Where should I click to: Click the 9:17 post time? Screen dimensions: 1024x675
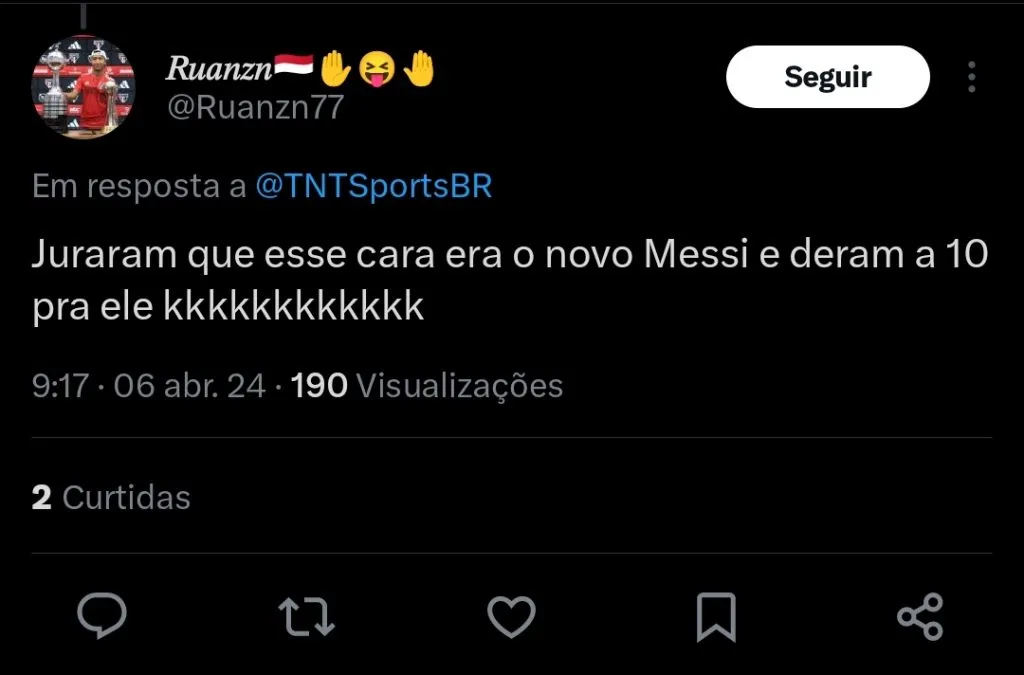[61, 386]
